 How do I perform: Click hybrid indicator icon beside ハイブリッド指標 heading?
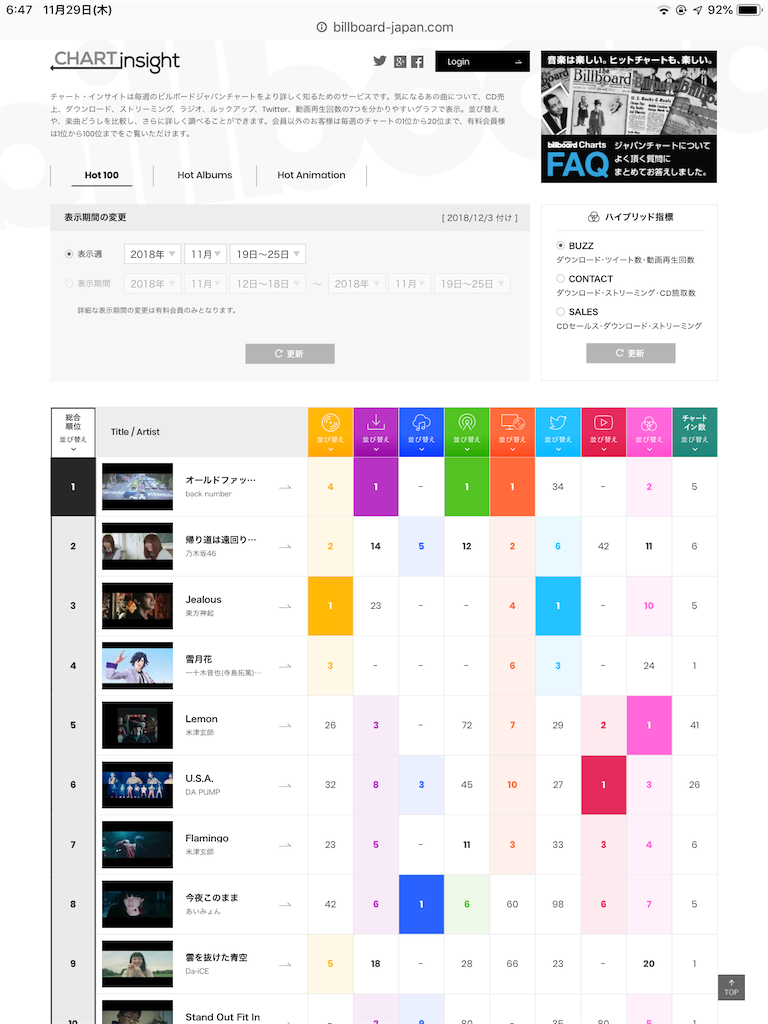(594, 217)
